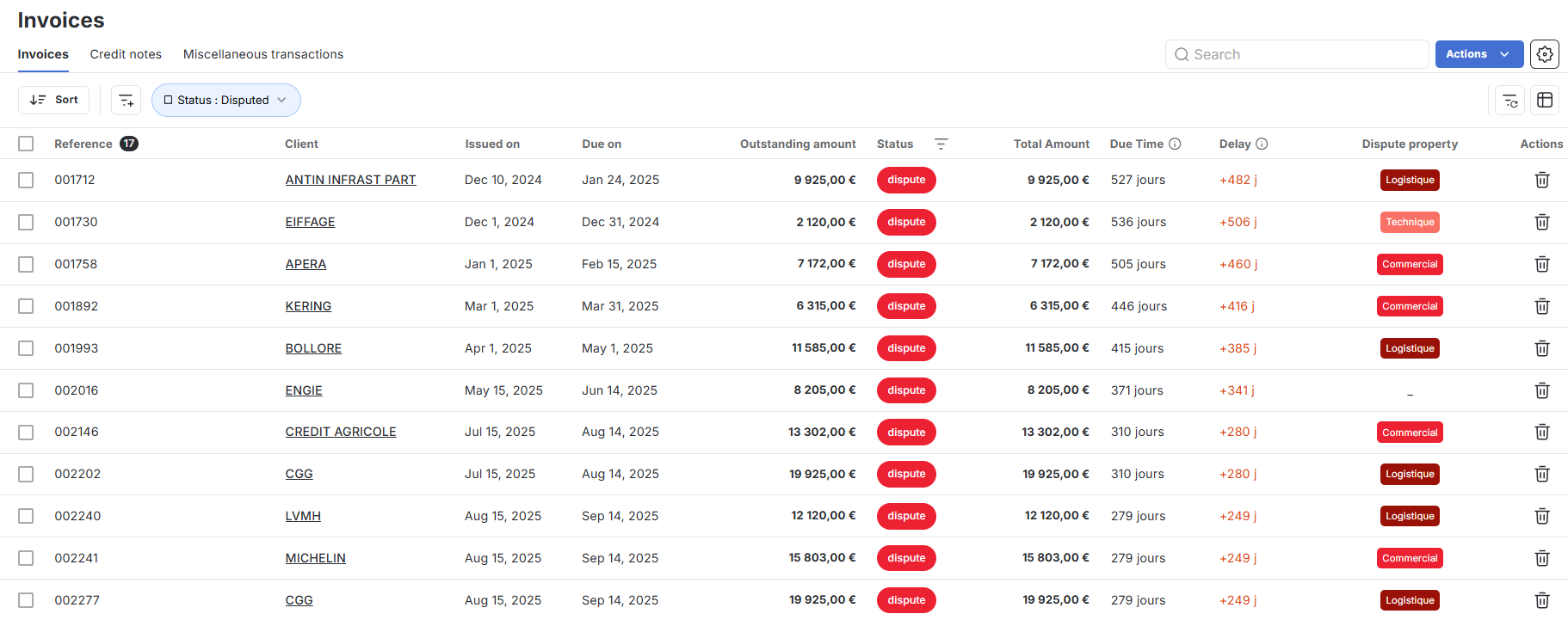Tick checkbox for invoice 001730
Image resolution: width=1568 pixels, height=620 pixels.
[26, 222]
